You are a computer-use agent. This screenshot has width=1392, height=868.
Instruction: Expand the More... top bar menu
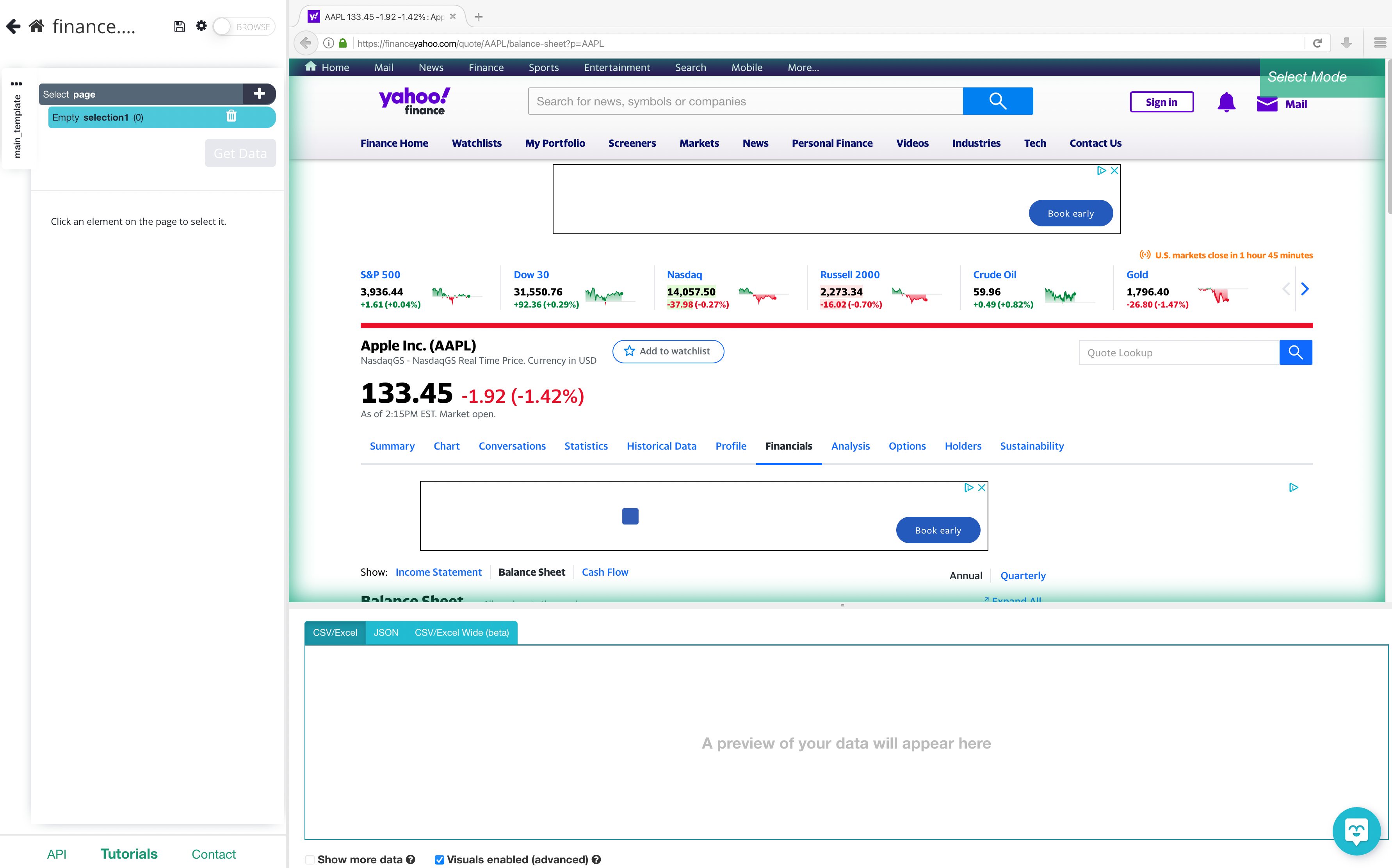[x=803, y=67]
